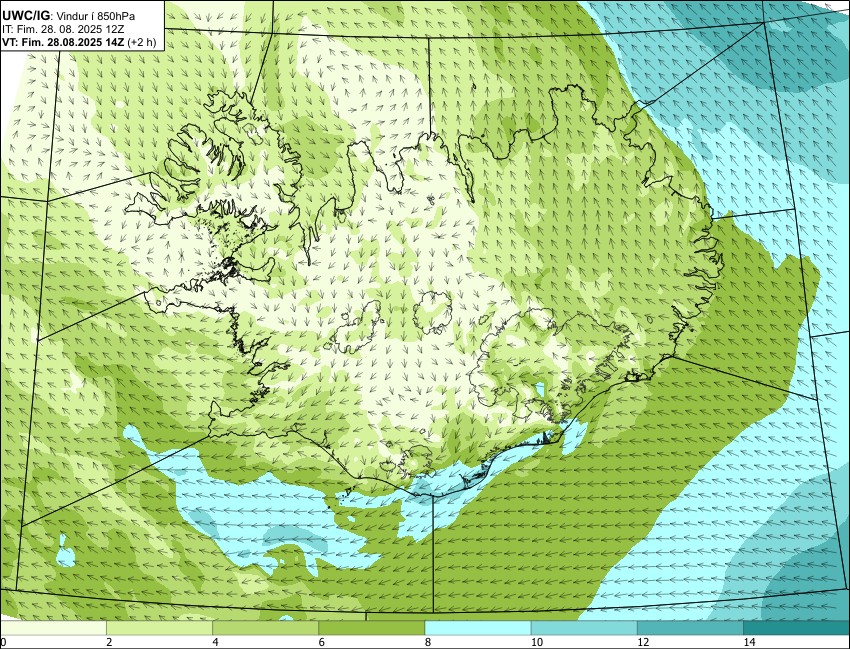The width and height of the screenshot is (850, 649).
Task: Click the 12–14 teal legend swatch
Action: [x=691, y=628]
